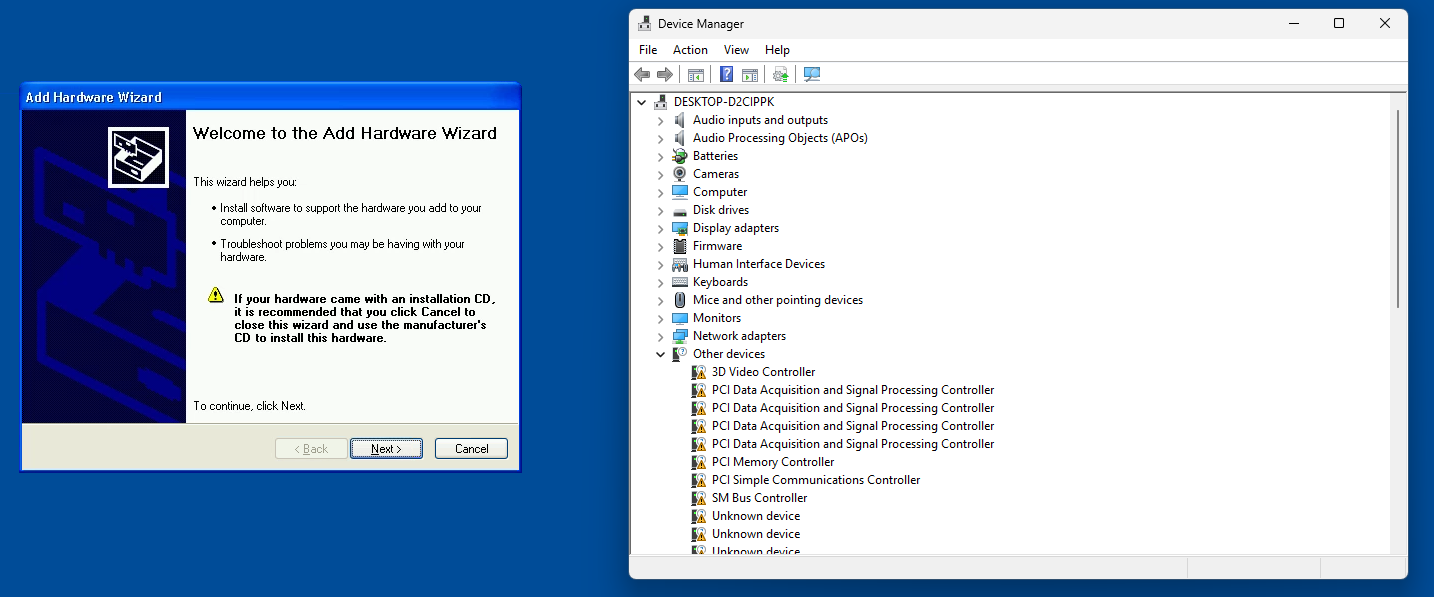Select the SM Bus Controller device
Viewport: 1434px width, 597px height.
coord(759,498)
